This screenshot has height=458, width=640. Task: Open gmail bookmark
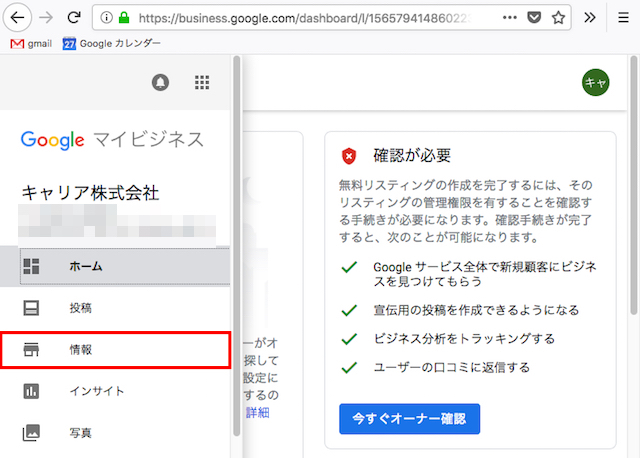click(x=31, y=43)
